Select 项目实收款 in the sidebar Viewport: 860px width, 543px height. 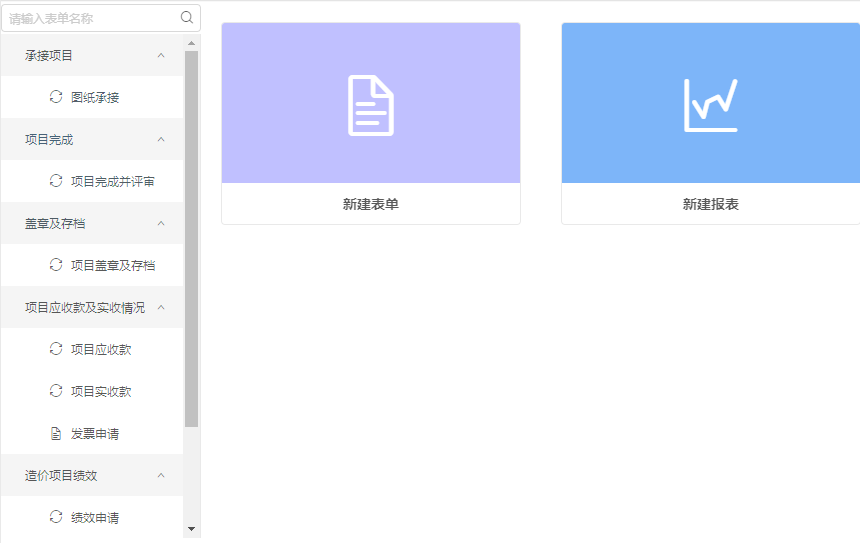[101, 392]
